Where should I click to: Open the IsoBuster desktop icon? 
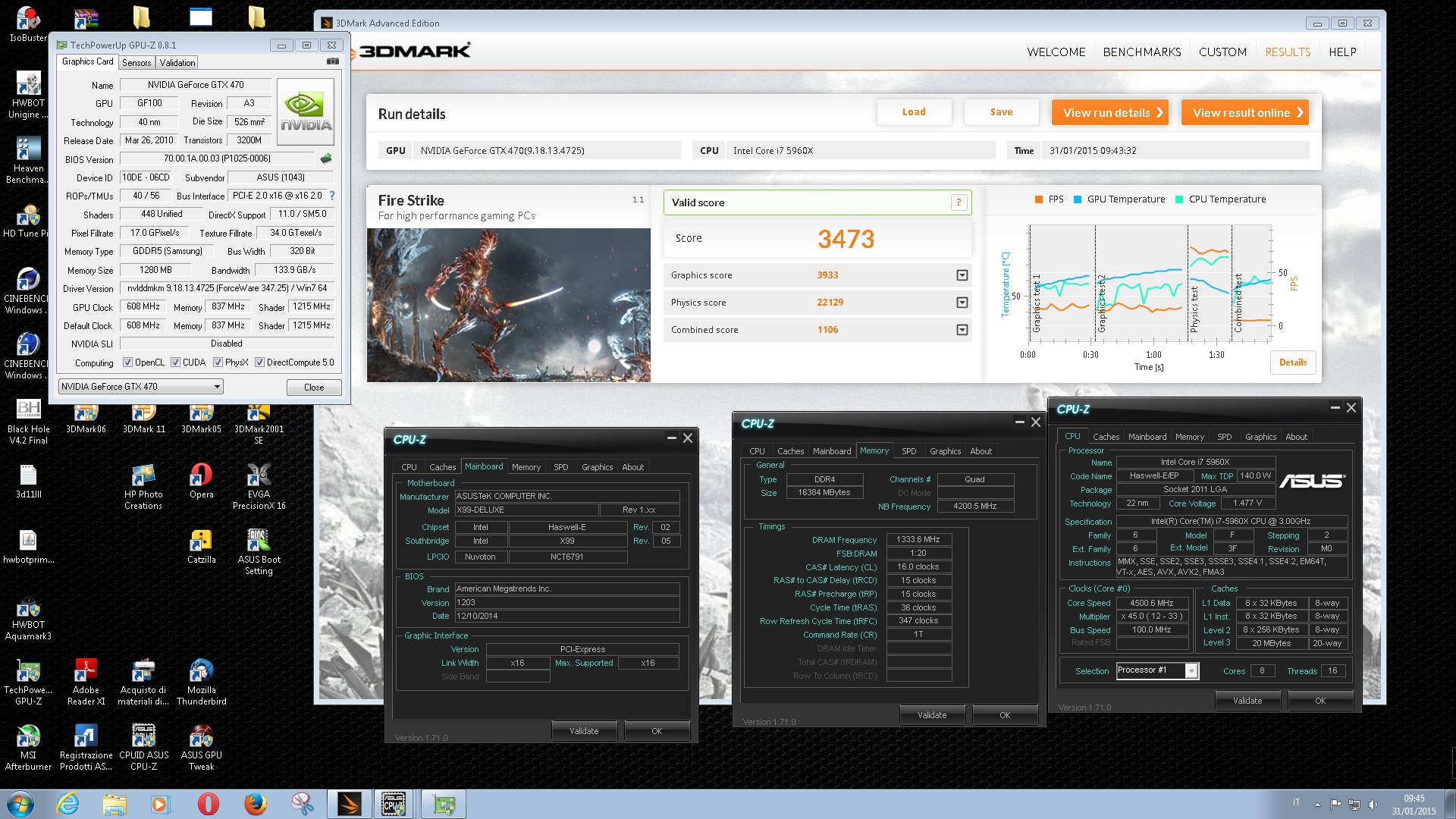28,23
